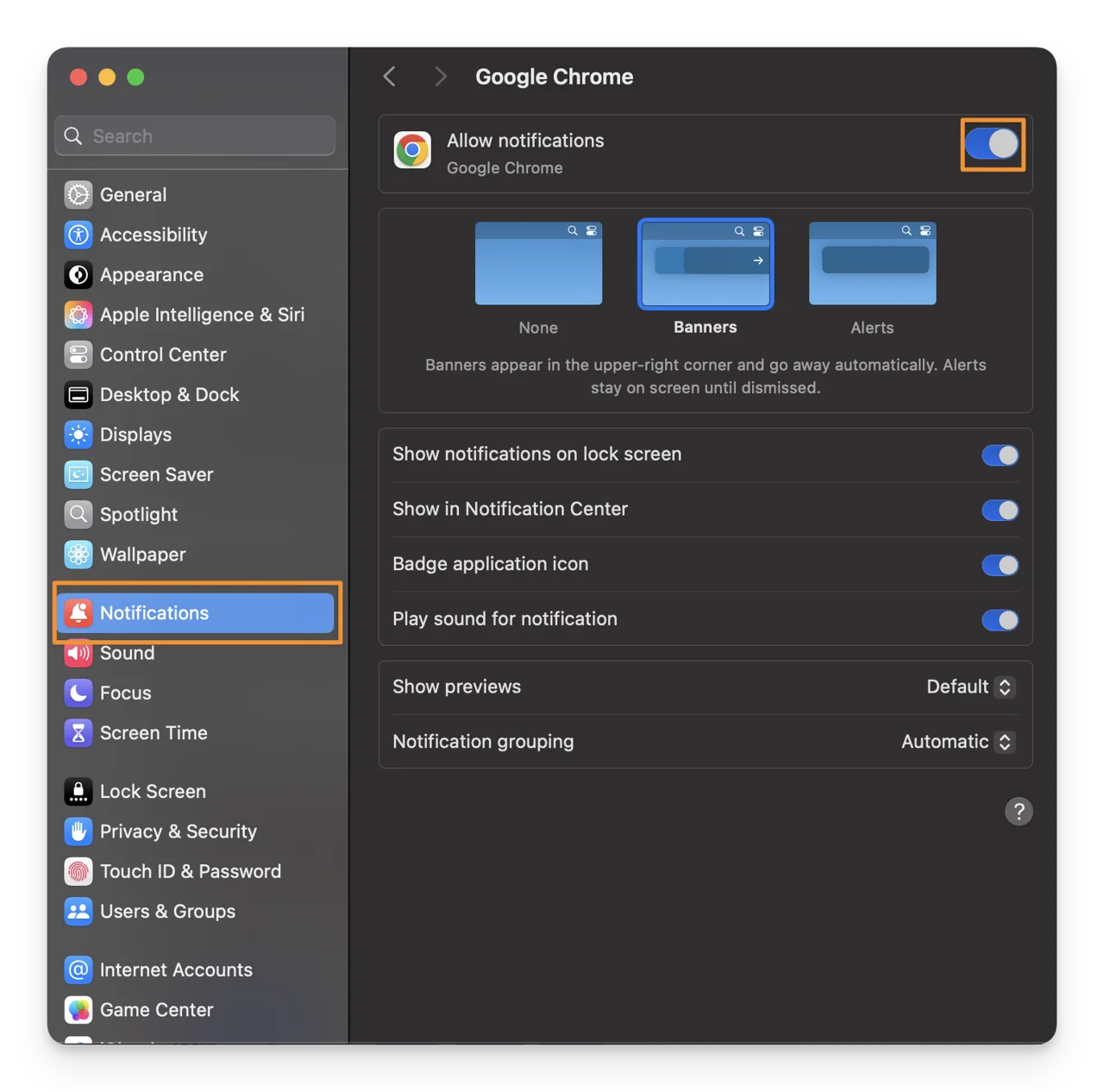
Task: Click the Game Center icon
Action: click(78, 1009)
